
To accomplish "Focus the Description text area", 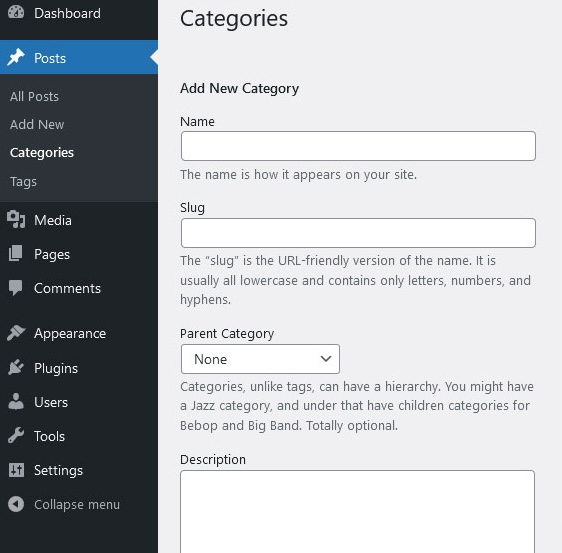I will click(357, 512).
